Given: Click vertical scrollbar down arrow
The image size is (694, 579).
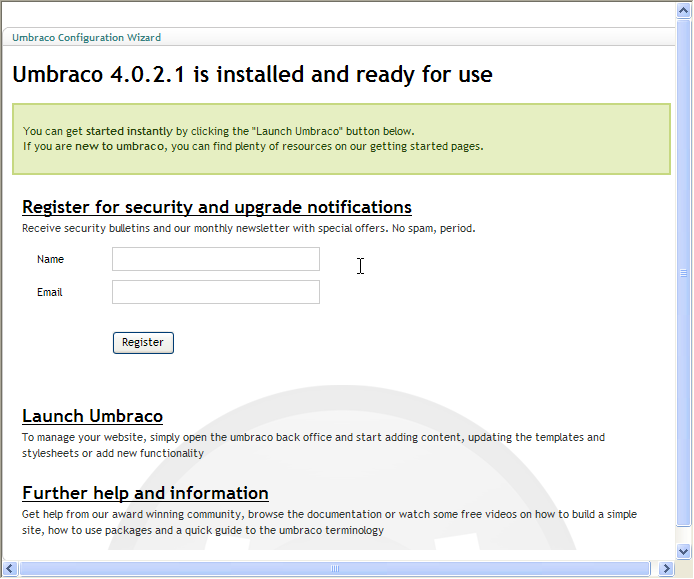Looking at the screenshot, I should click(x=683, y=552).
